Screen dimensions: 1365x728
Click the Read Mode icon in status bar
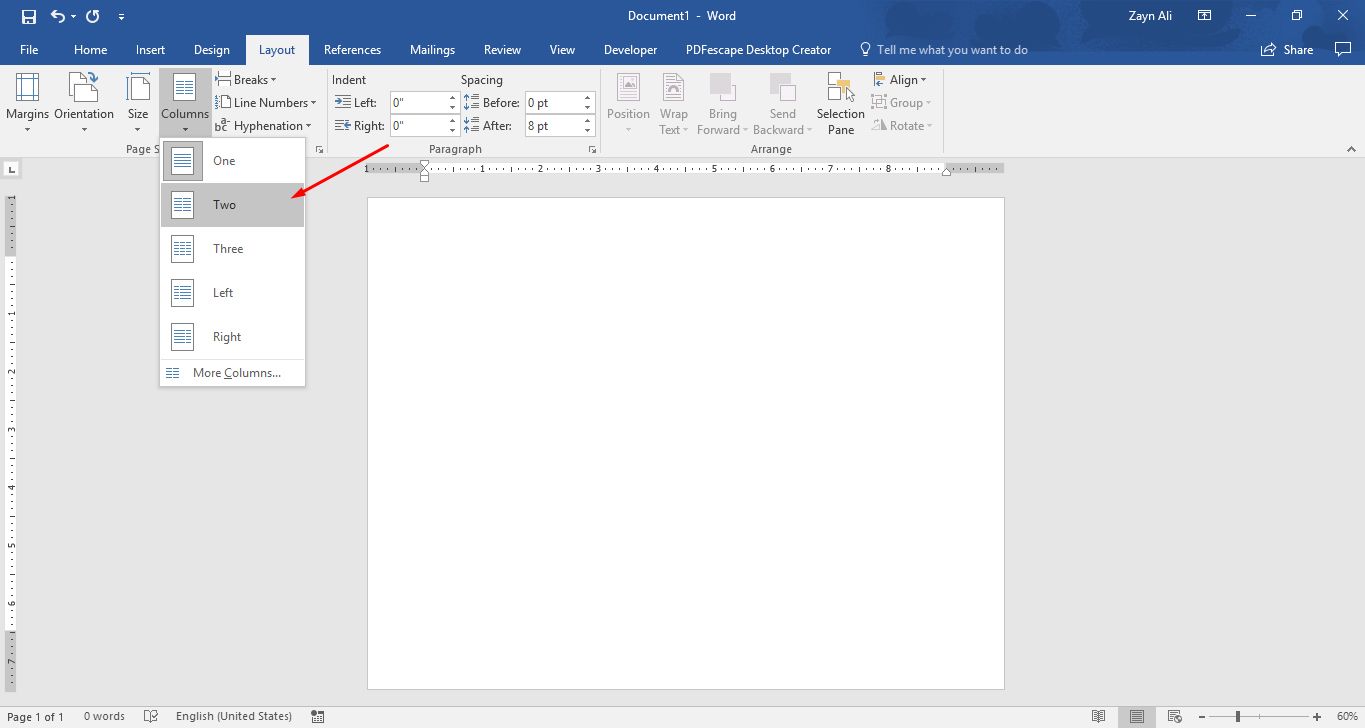pyautogui.click(x=1098, y=716)
